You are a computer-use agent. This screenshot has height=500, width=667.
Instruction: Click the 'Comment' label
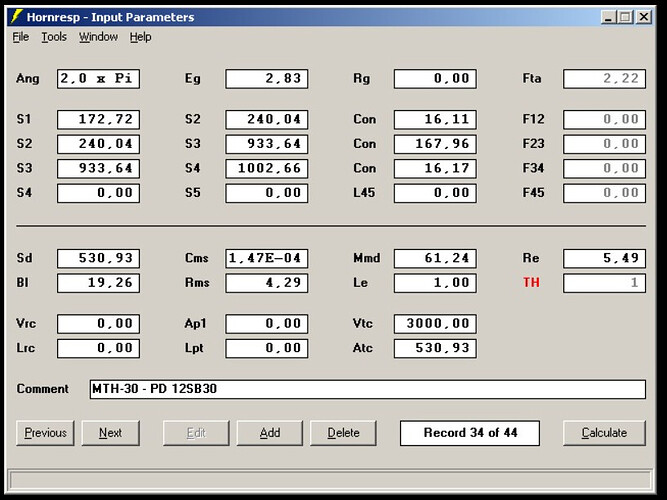pyautogui.click(x=43, y=389)
